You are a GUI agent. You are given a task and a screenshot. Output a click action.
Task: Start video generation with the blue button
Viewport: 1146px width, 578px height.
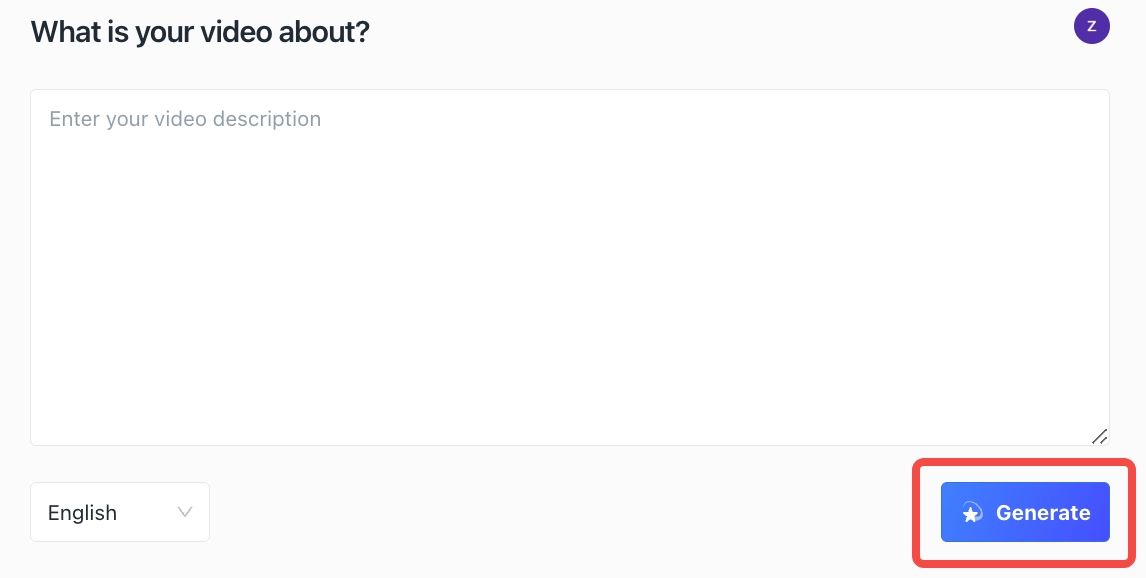point(1025,512)
